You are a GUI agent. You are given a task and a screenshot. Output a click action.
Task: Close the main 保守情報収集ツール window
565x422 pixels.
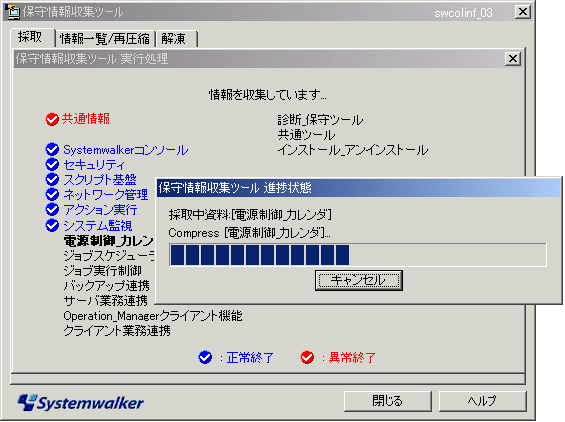tap(522, 12)
